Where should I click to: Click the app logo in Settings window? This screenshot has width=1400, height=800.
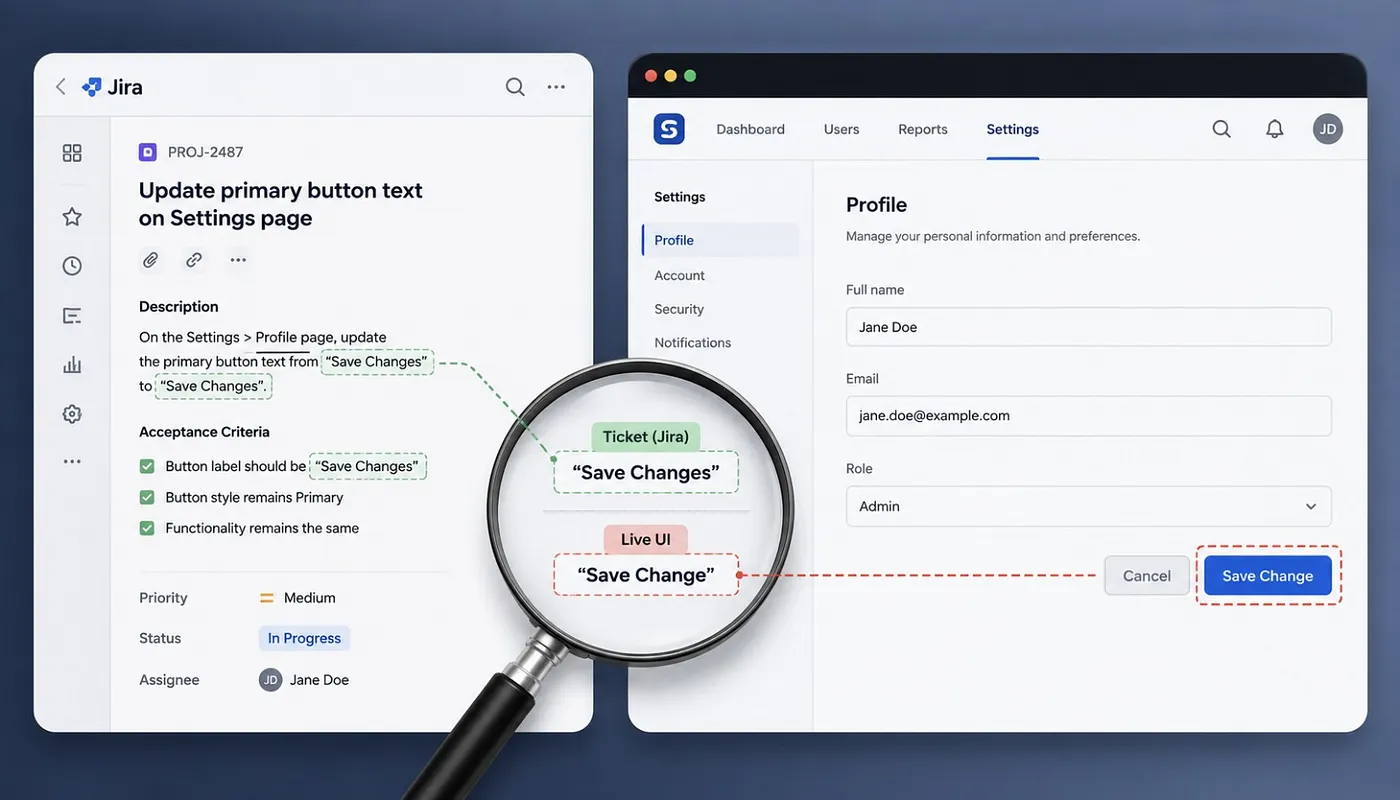click(x=669, y=129)
